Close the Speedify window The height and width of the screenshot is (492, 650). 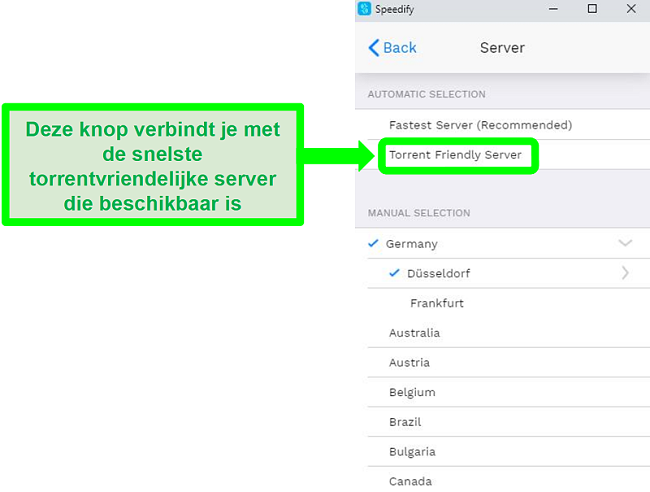631,9
